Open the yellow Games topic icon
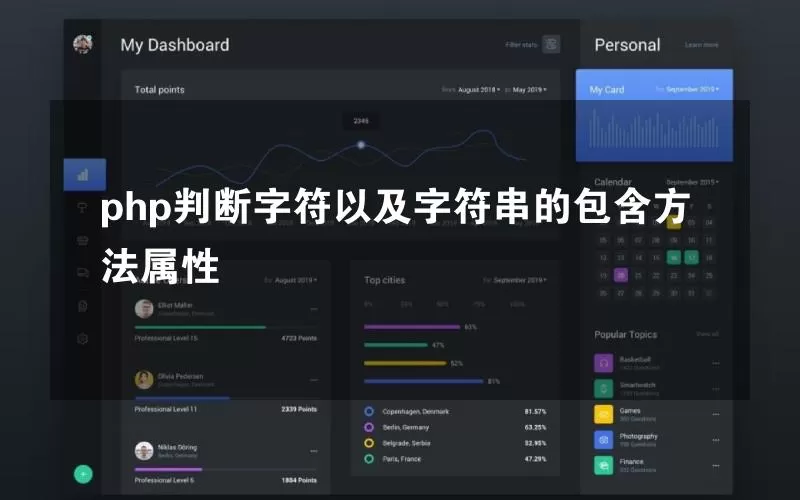 click(x=604, y=414)
